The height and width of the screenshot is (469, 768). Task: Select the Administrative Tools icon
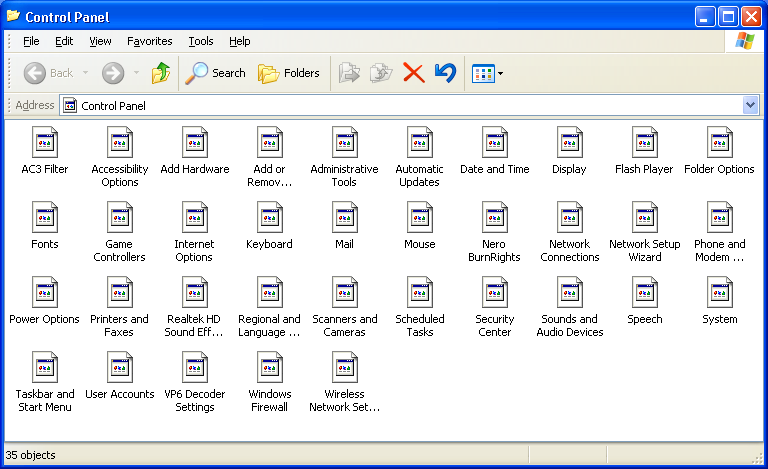(344, 142)
